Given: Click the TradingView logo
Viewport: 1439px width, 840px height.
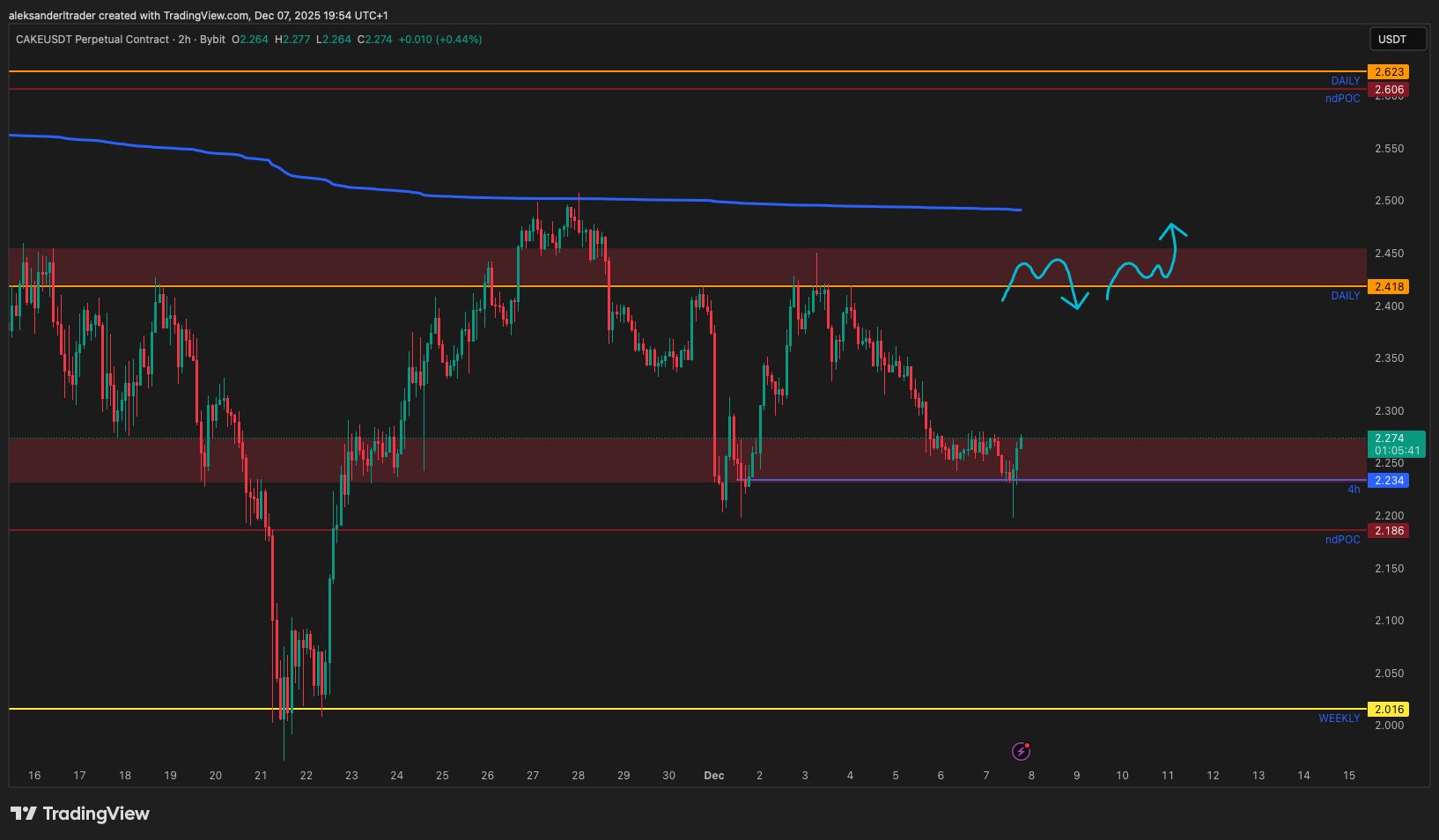Looking at the screenshot, I should tap(80, 814).
